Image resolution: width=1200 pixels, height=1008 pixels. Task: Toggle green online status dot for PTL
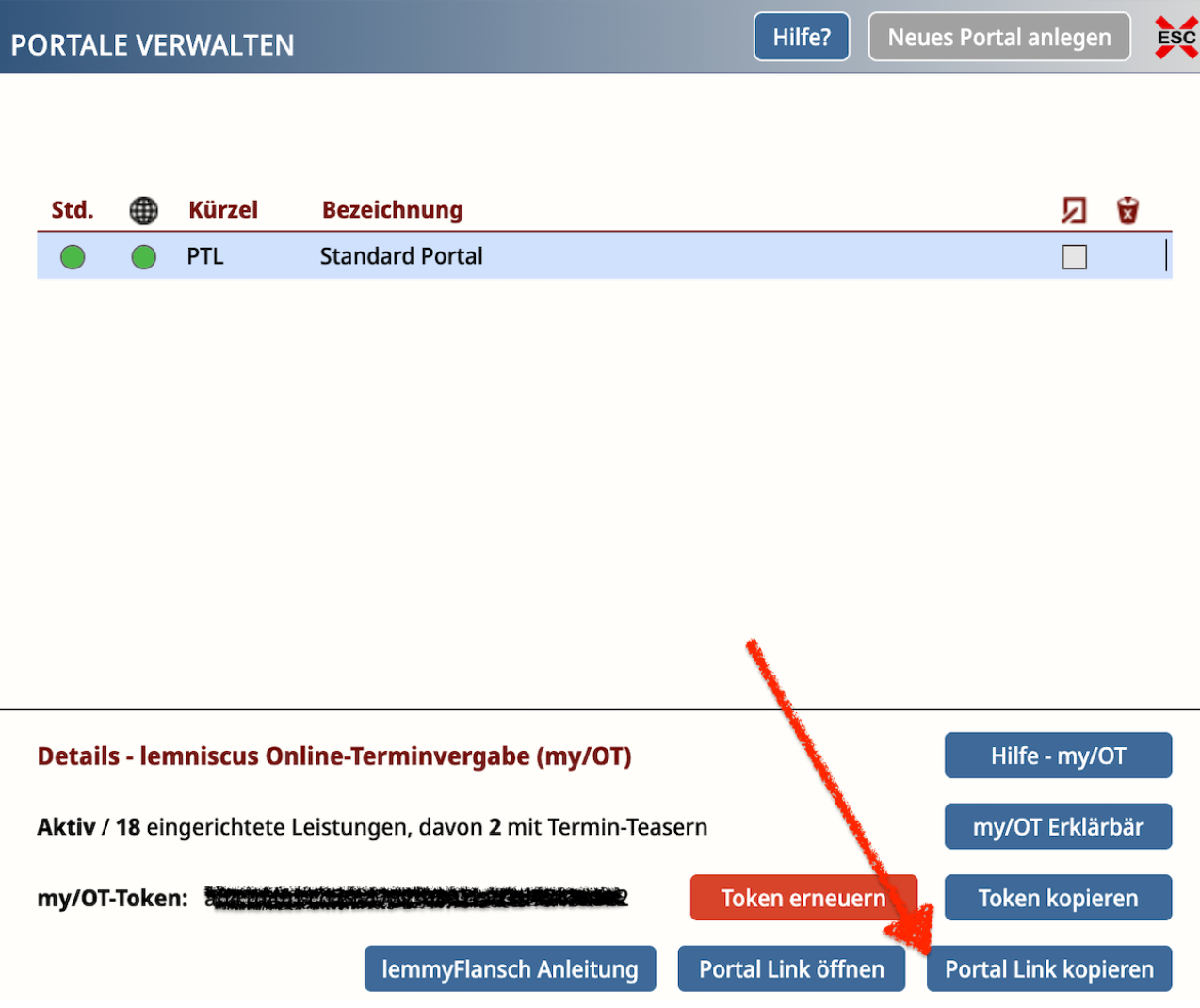point(143,256)
